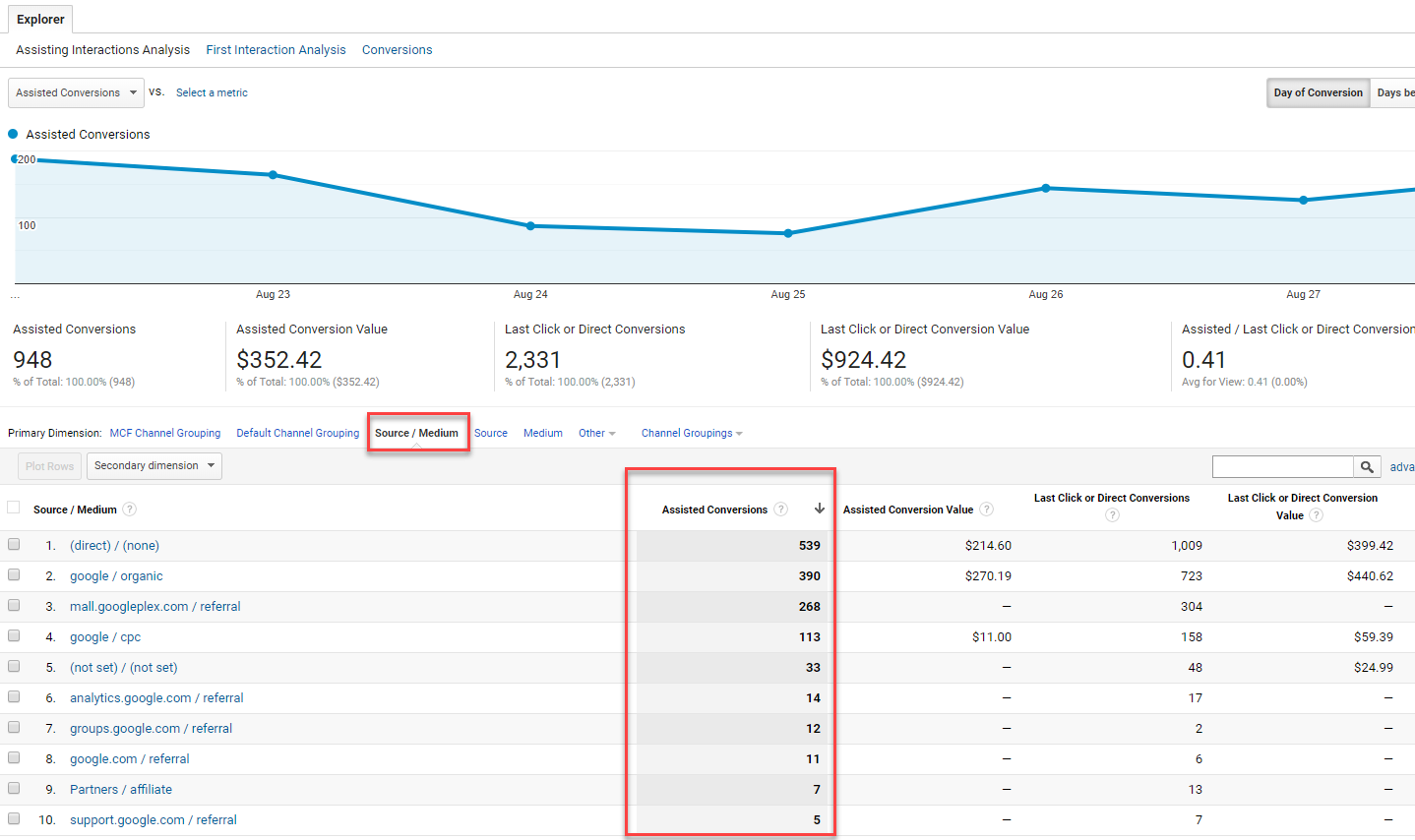Enable the google / cpc row checkbox
The image size is (1415, 840).
(14, 635)
